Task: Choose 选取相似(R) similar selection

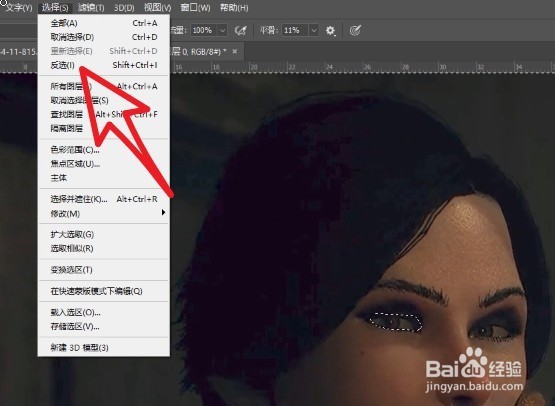Action: 104,248
